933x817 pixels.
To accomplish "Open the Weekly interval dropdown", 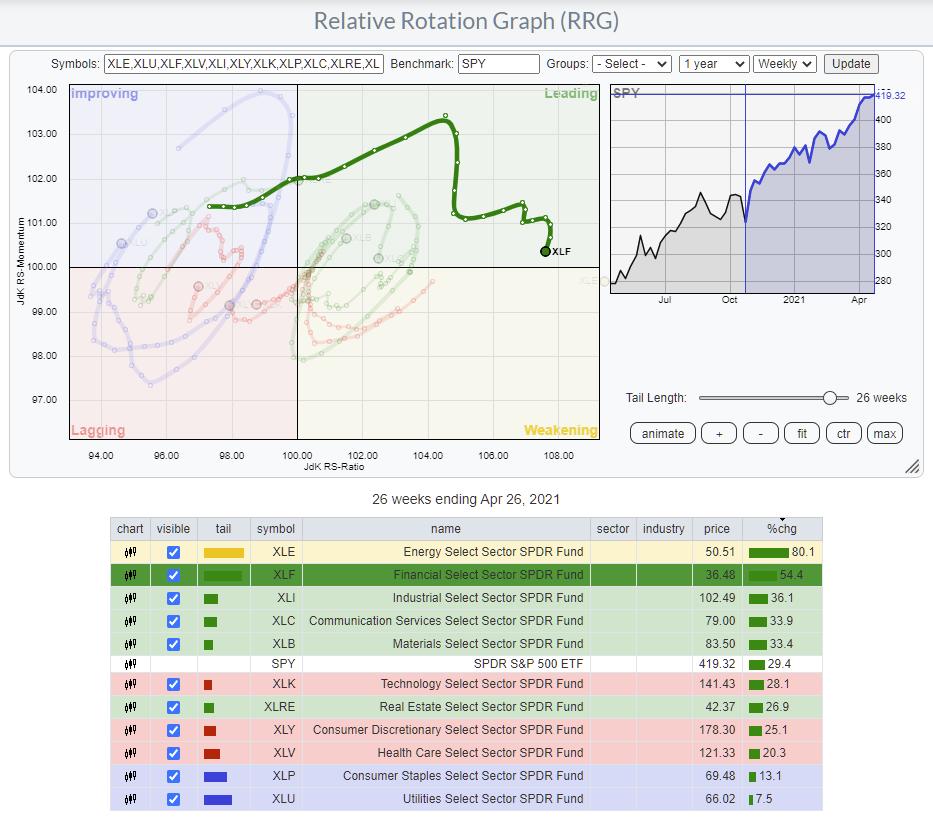I will click(785, 64).
